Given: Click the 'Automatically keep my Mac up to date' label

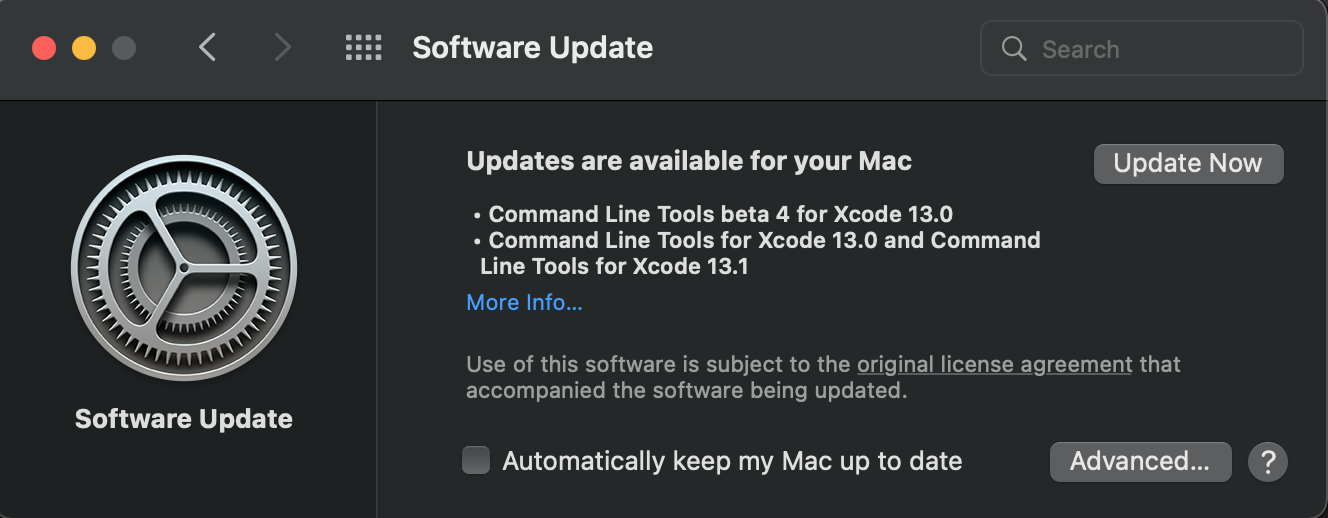Looking at the screenshot, I should [x=732, y=461].
